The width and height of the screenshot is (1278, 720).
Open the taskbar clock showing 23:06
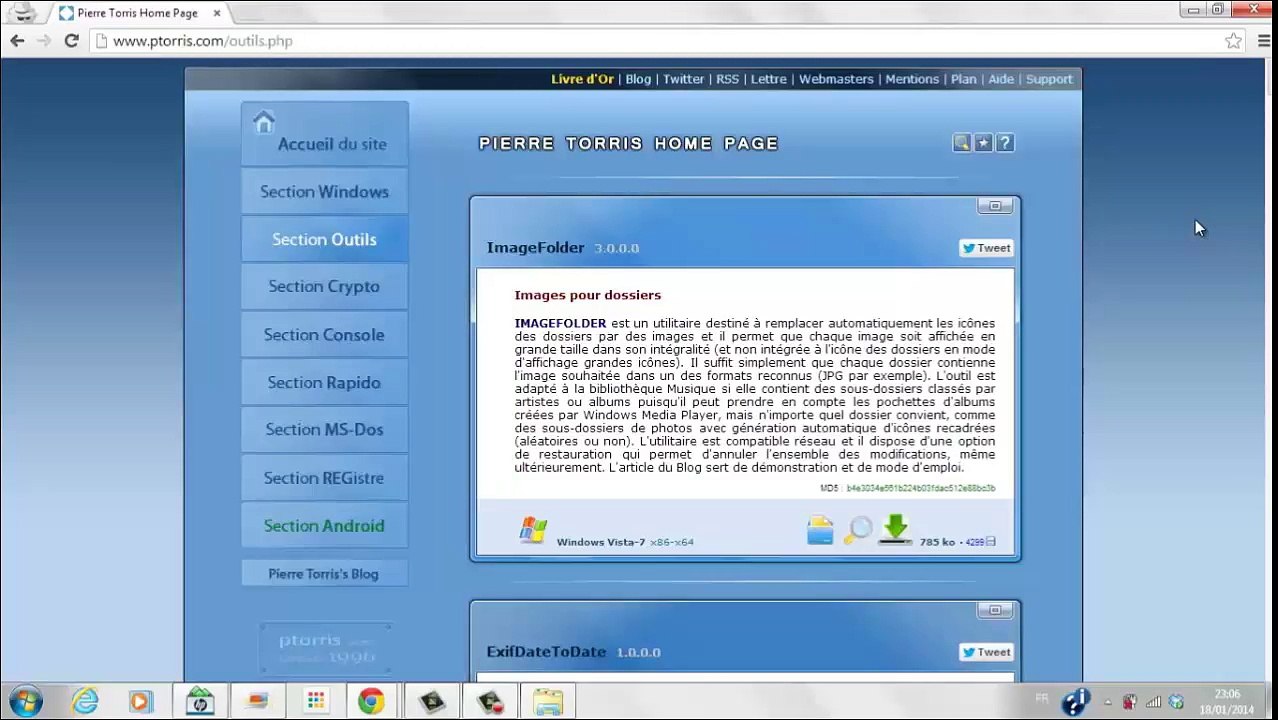pos(1228,702)
